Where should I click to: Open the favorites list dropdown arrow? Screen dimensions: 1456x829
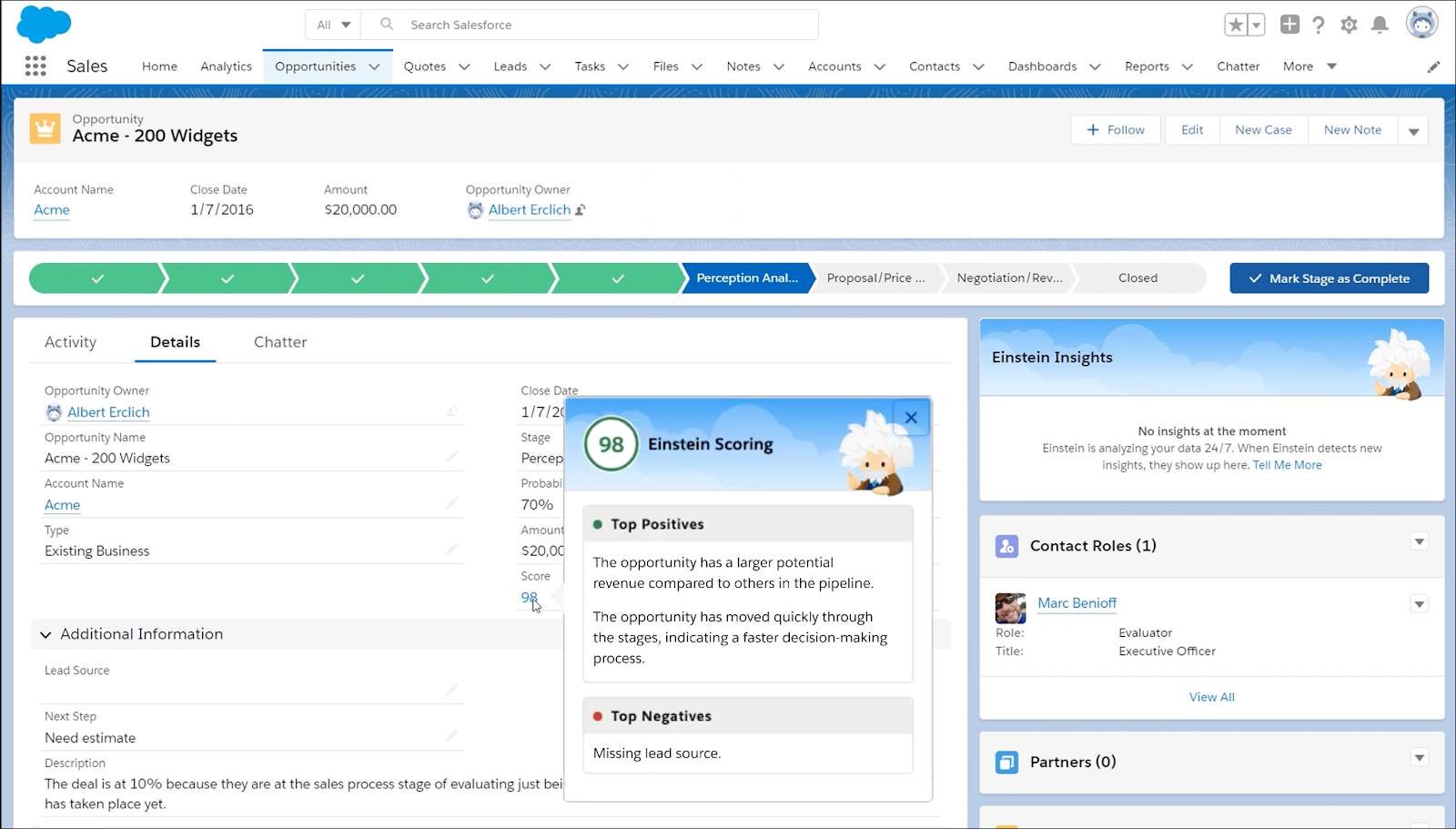[1257, 25]
